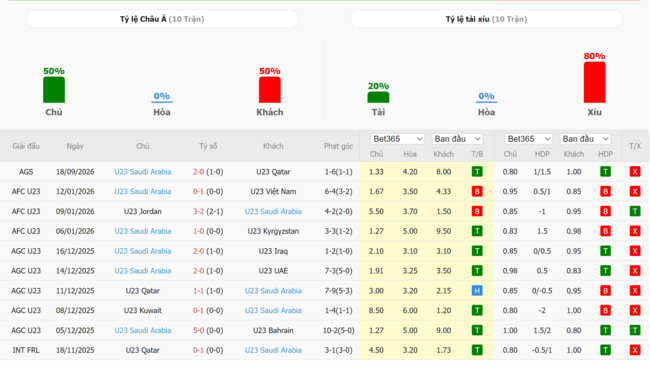
Task: Click the U23 Kyrgyzstan team name
Action: [x=273, y=231]
